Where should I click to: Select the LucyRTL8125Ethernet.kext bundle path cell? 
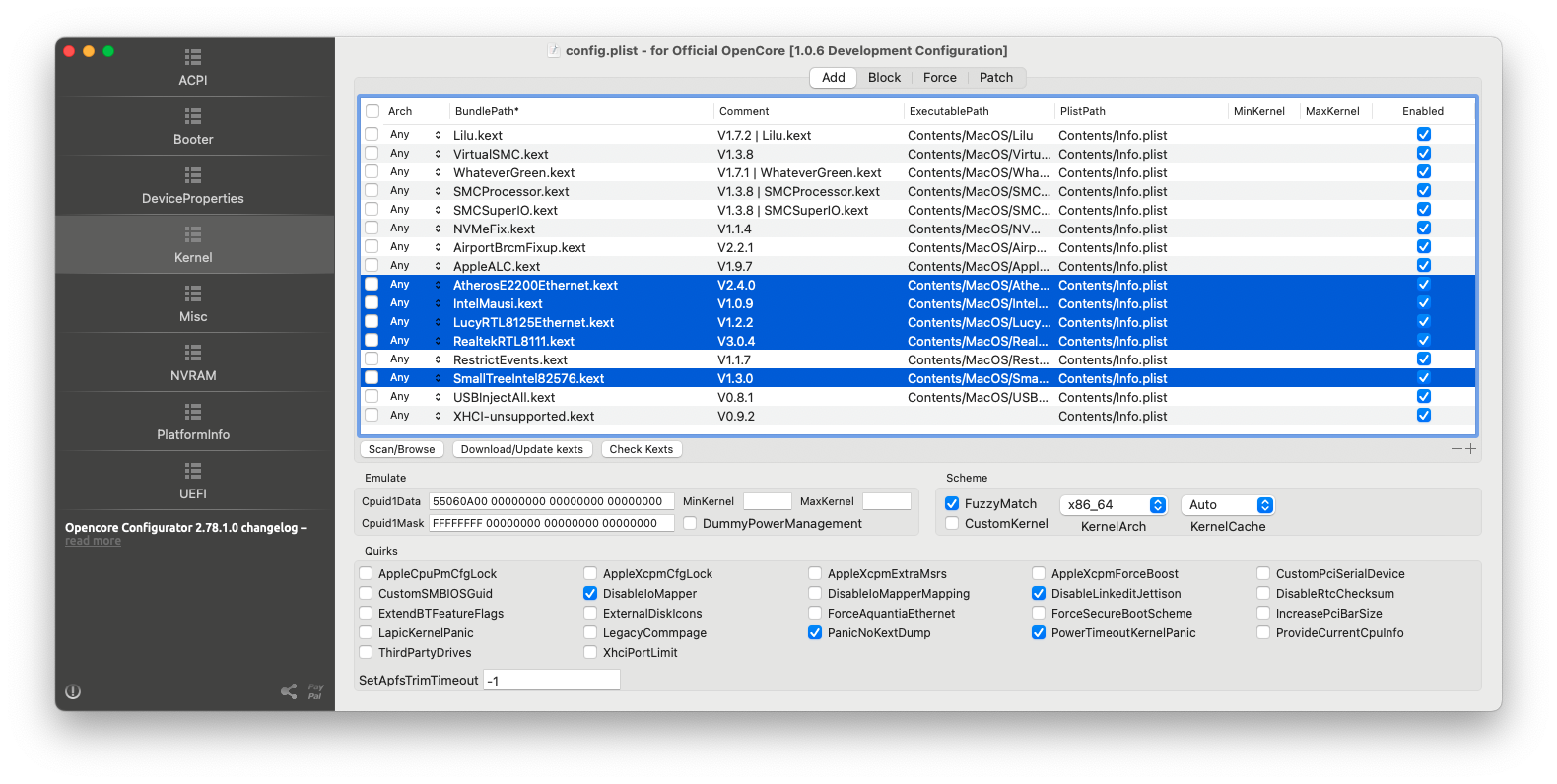coord(533,322)
